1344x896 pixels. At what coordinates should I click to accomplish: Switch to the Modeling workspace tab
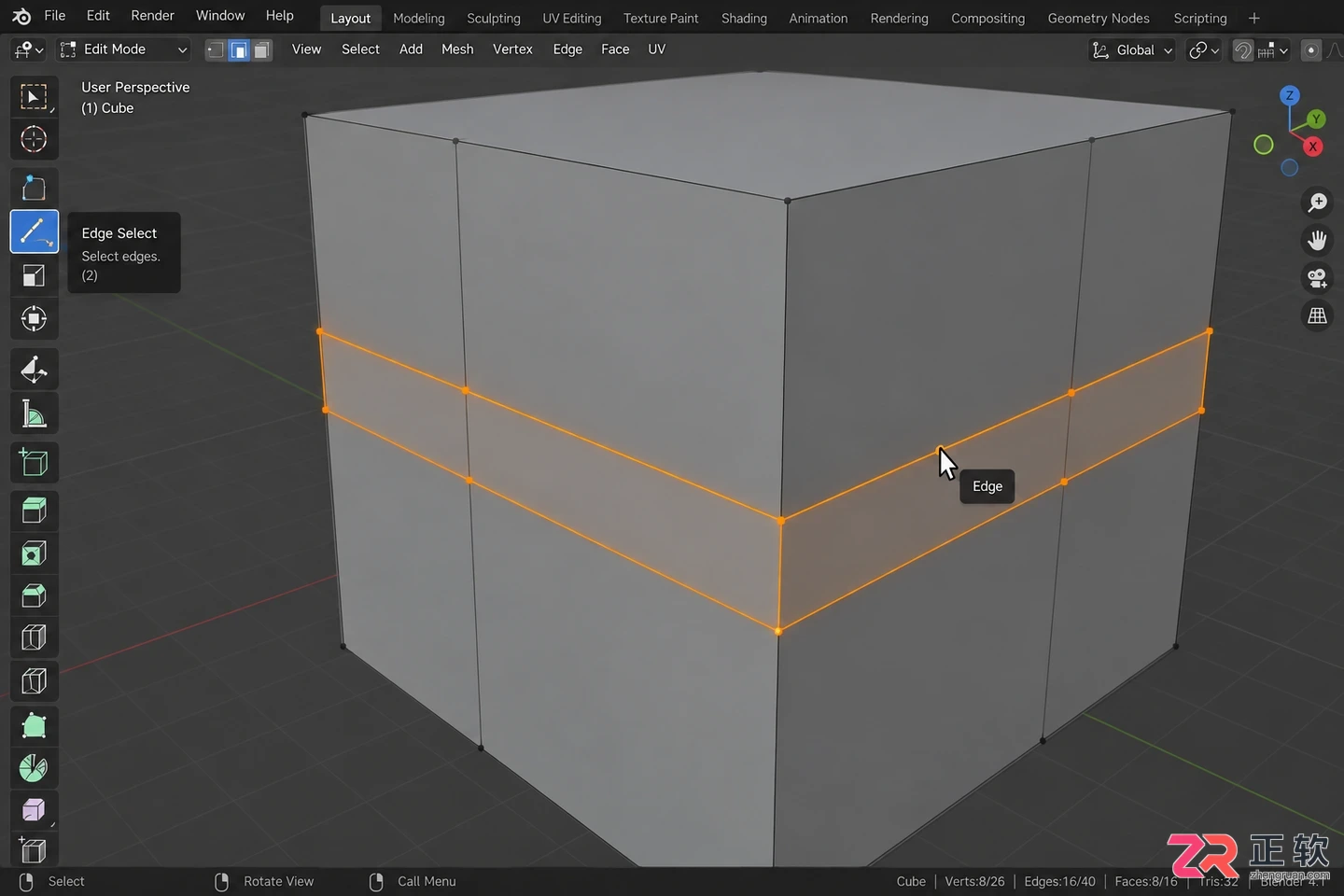[x=419, y=19]
